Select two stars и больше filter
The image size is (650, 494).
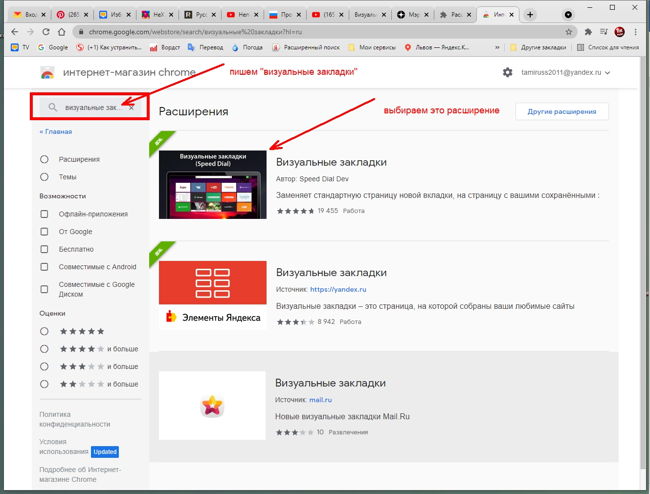(x=44, y=384)
